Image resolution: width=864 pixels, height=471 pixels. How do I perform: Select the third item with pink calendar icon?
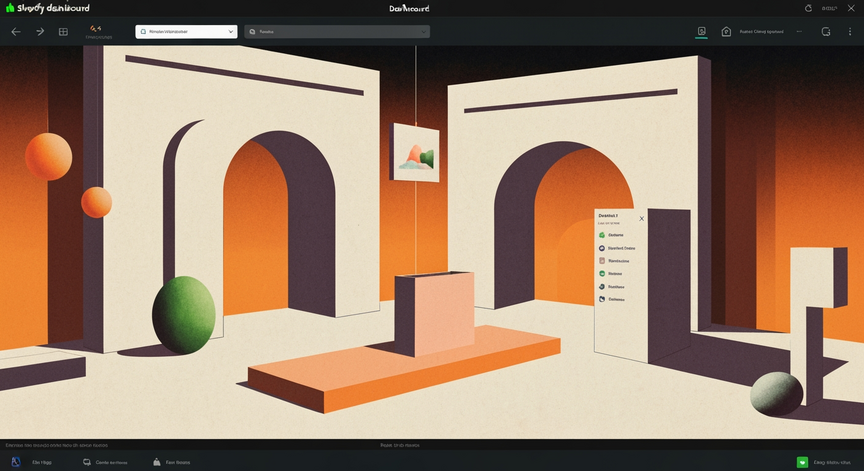(x=614, y=261)
